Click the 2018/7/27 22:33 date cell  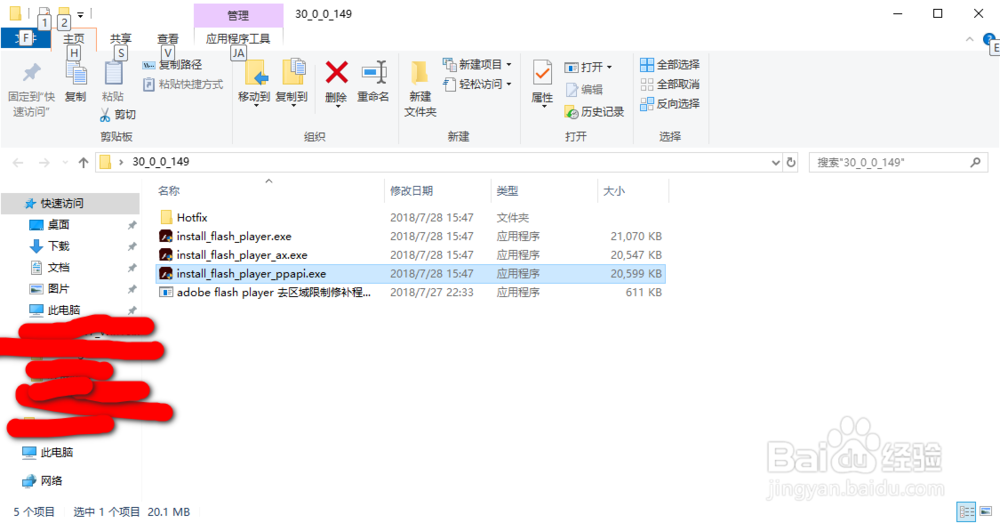pyautogui.click(x=432, y=292)
